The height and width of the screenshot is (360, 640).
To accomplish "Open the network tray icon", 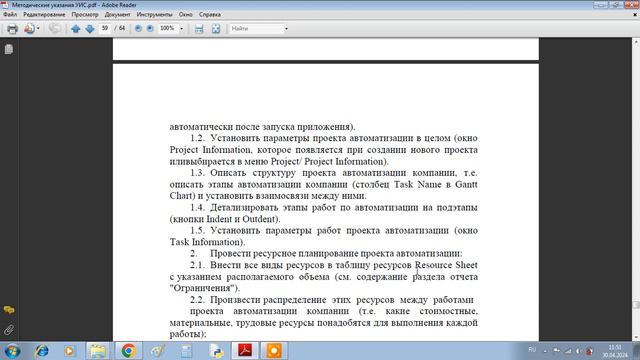I will [x=568, y=351].
